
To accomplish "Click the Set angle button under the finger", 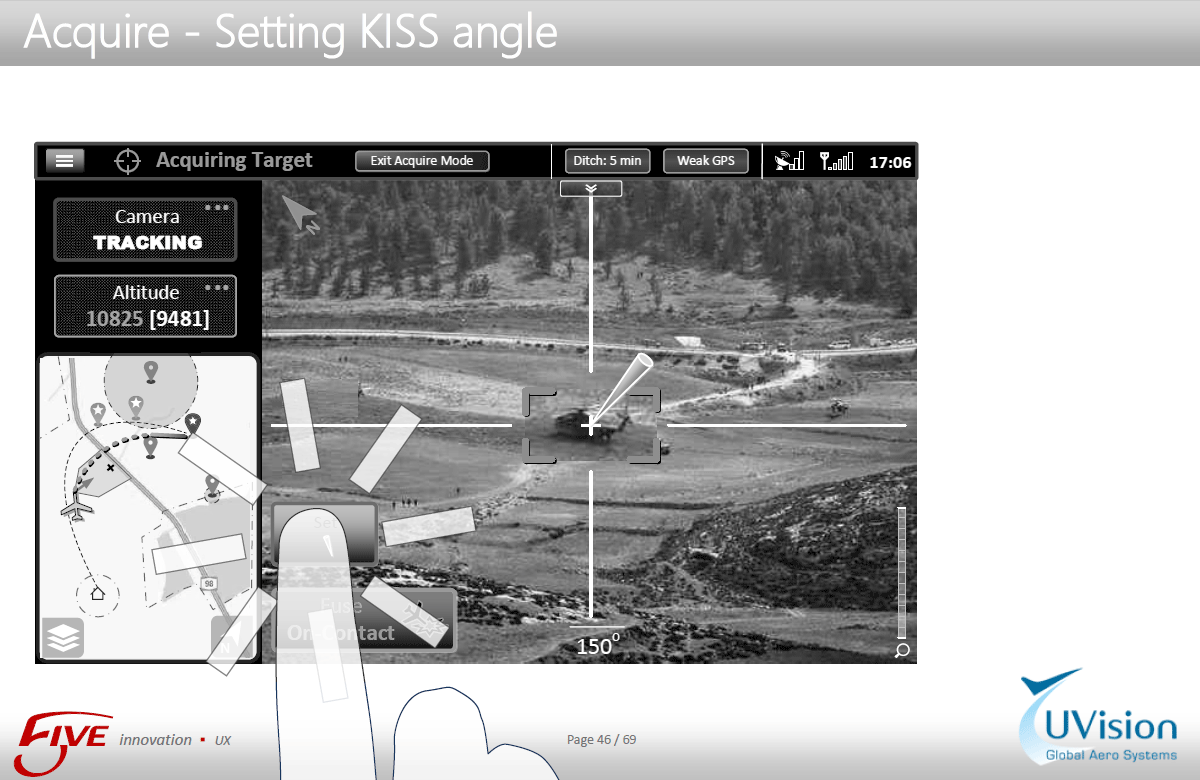I will [x=325, y=533].
